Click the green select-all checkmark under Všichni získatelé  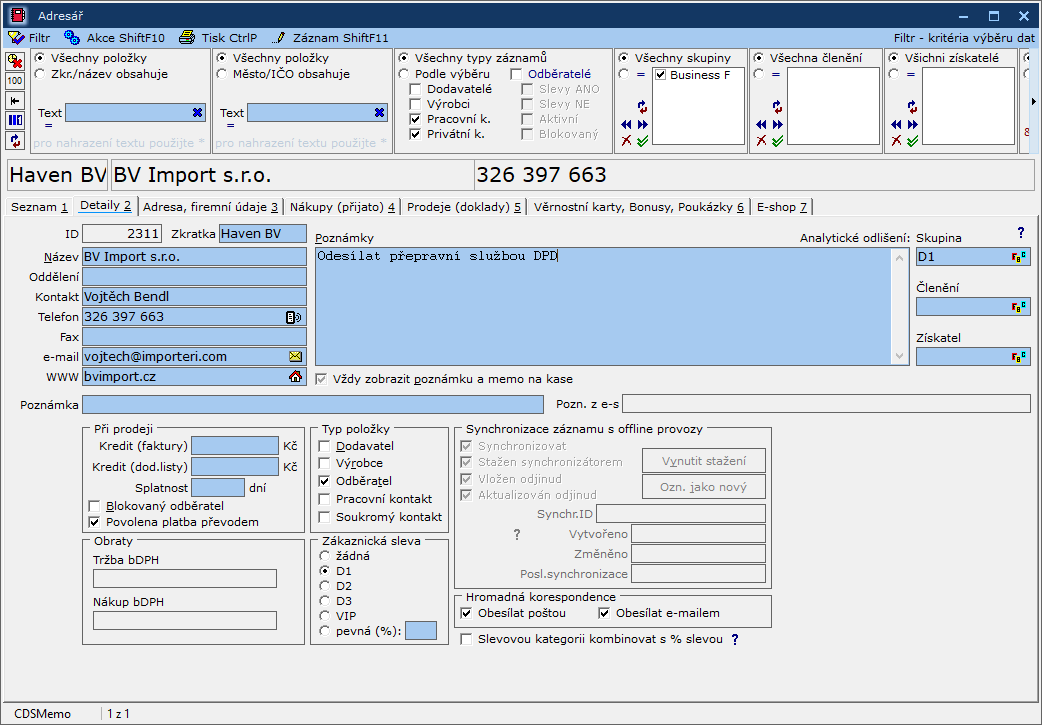913,141
